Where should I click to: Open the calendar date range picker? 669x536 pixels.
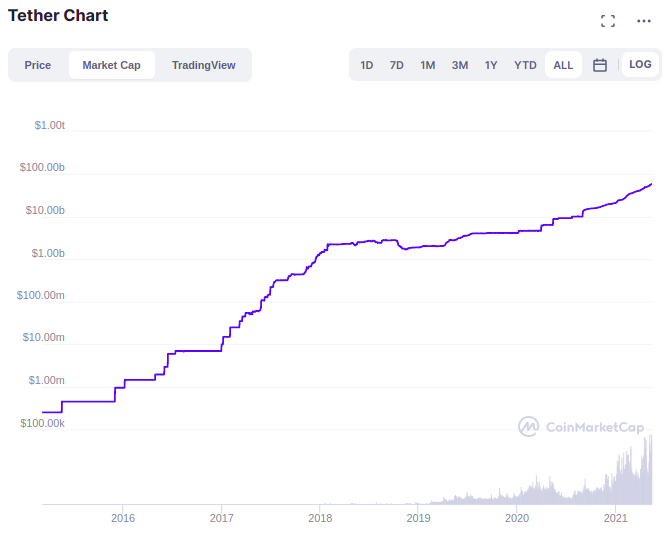click(x=600, y=65)
